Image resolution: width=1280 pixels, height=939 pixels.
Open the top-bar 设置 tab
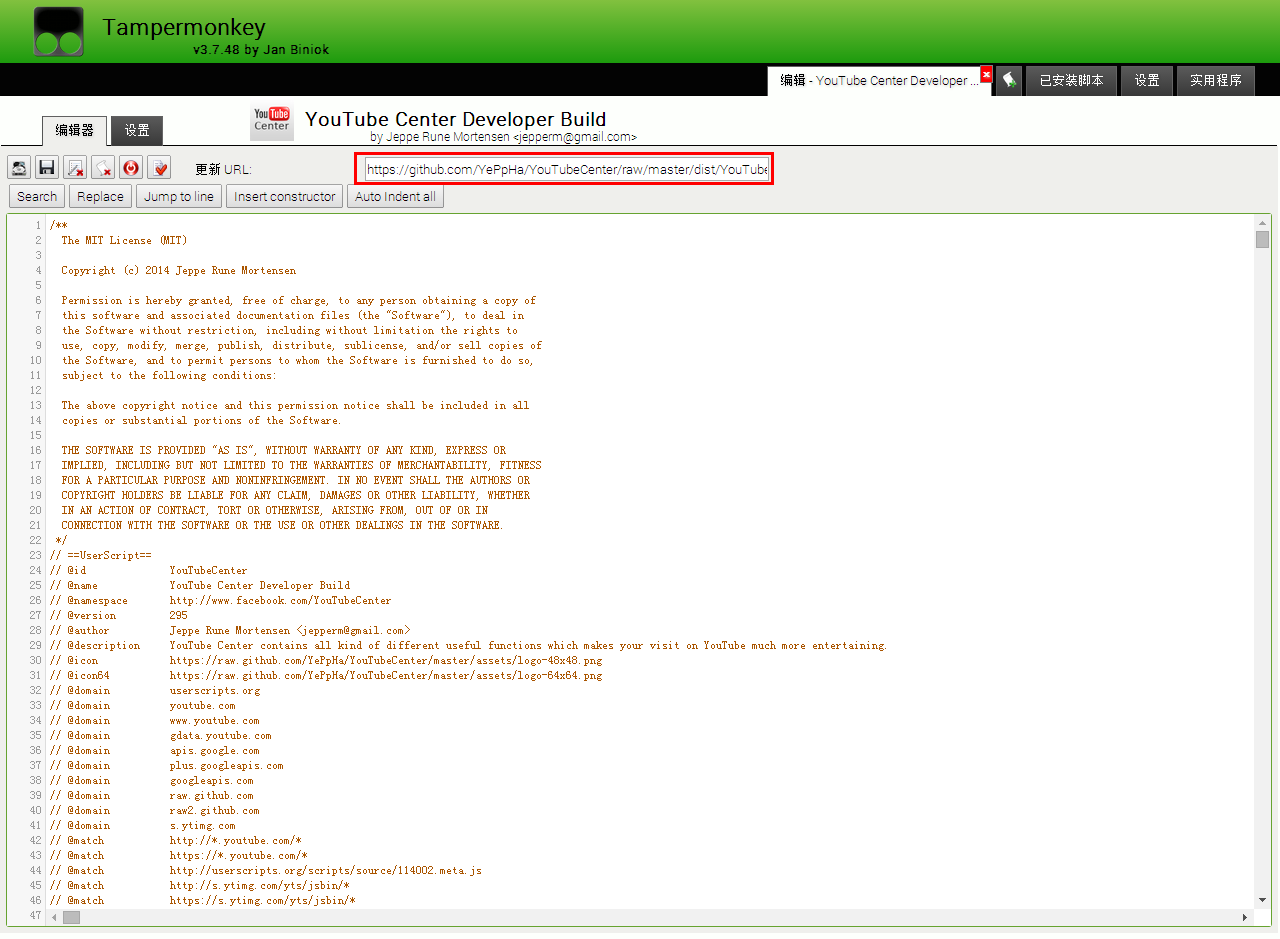point(1147,80)
